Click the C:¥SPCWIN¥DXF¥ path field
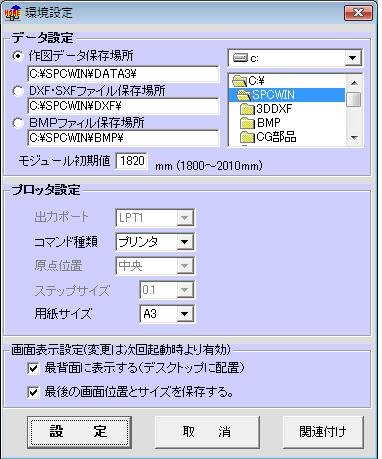Viewport: 382px width, 459px height. click(x=123, y=106)
